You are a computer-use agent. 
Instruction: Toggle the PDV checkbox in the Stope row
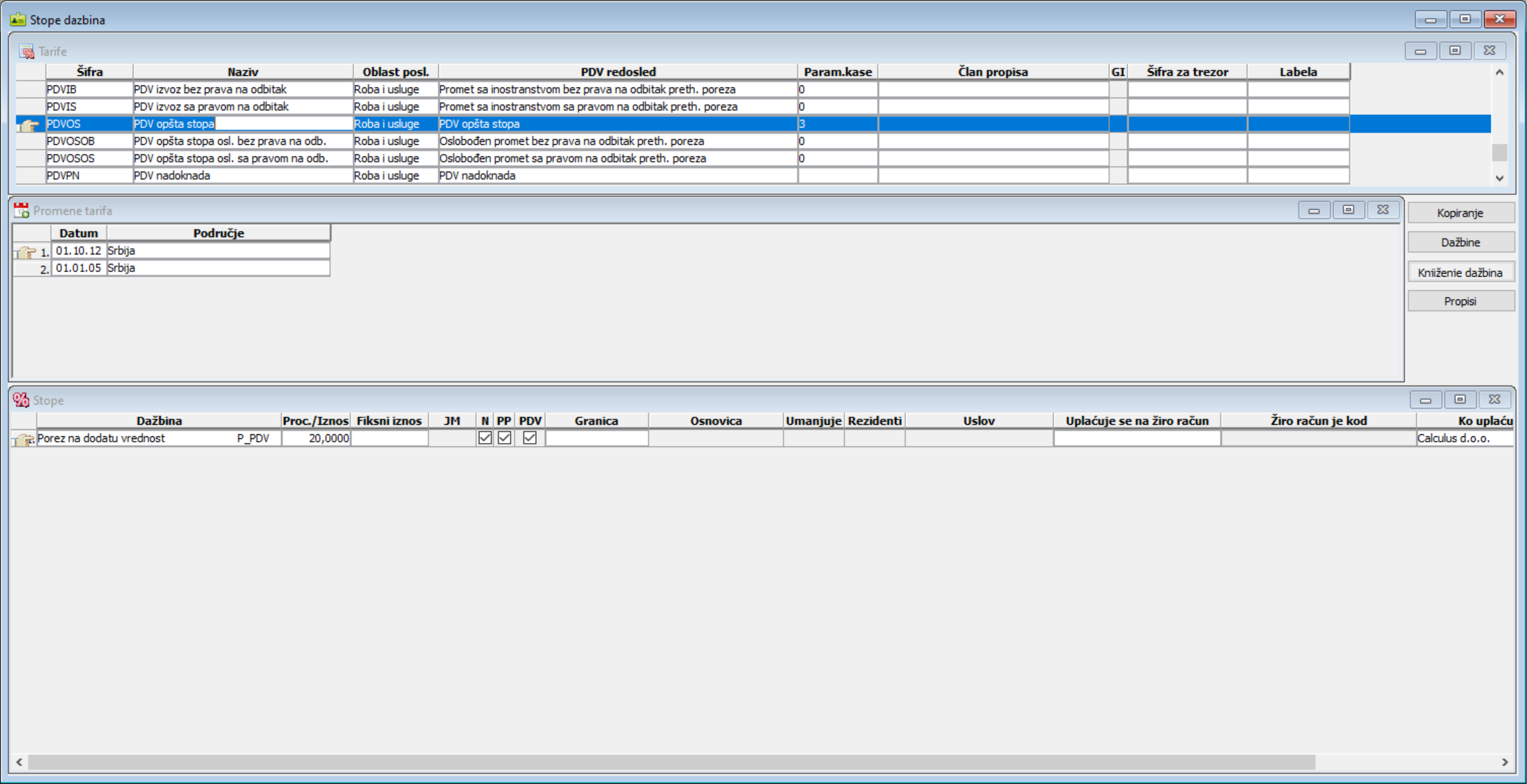pos(530,438)
